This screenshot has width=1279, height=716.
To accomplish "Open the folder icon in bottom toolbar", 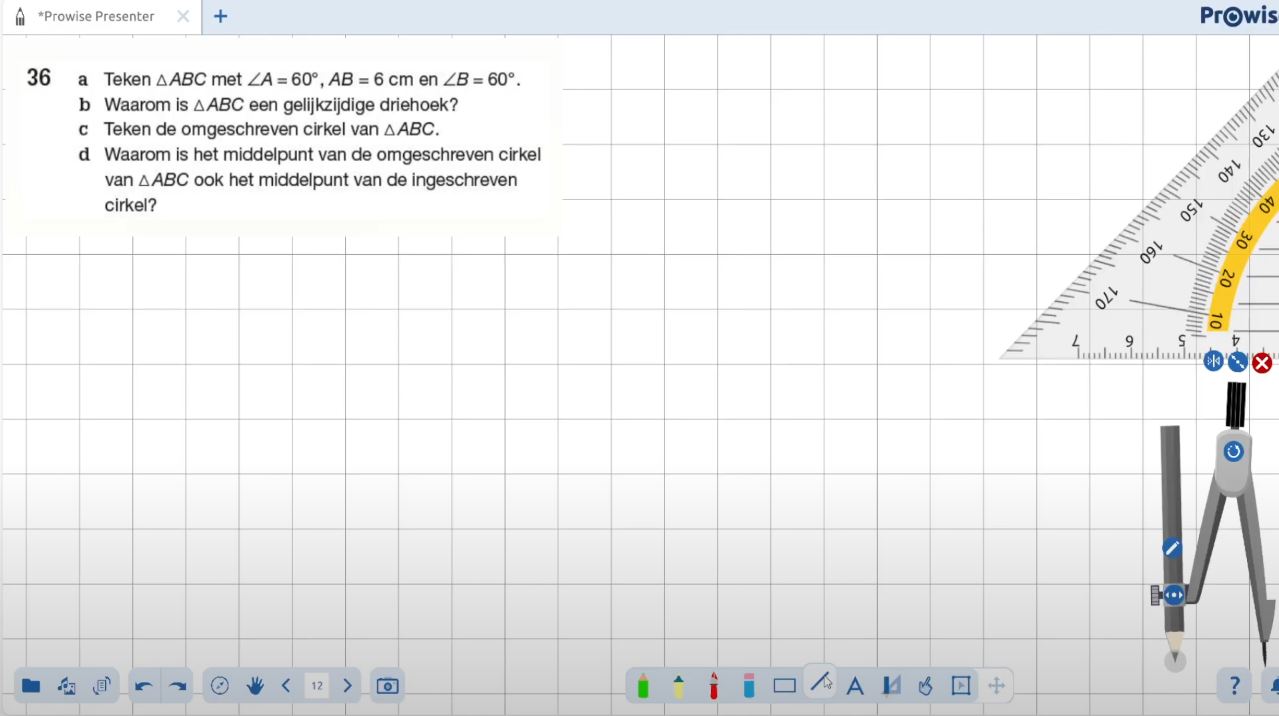I will point(31,685).
